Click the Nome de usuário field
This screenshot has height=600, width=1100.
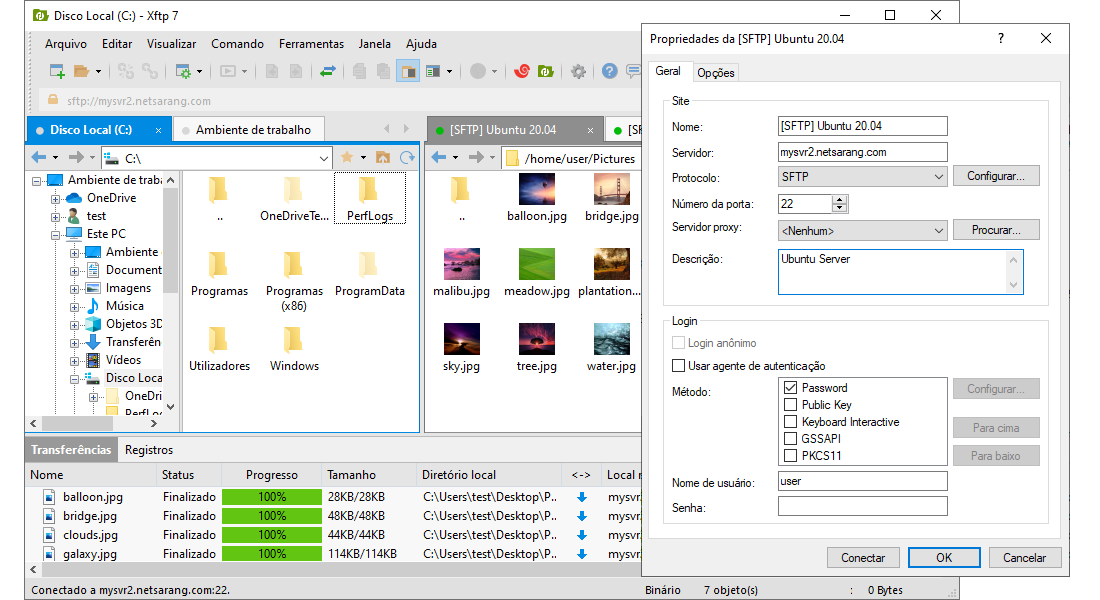(863, 481)
